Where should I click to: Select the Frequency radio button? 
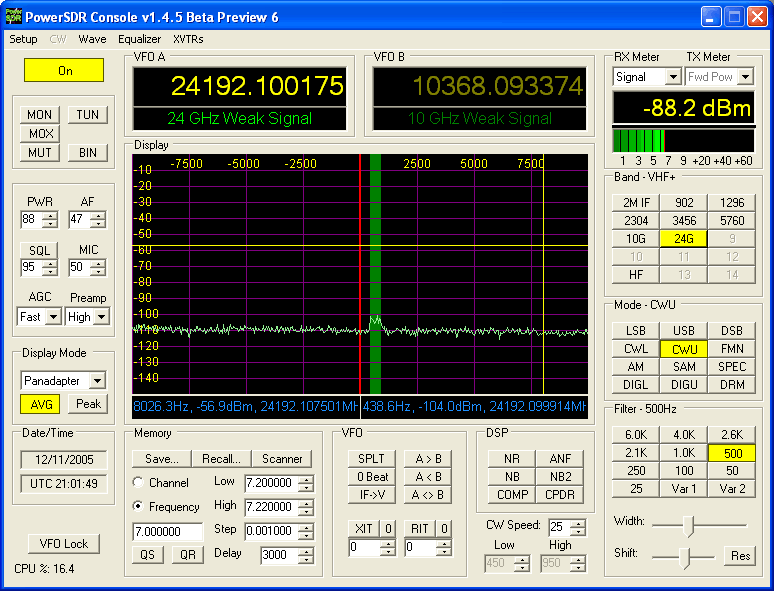(x=138, y=506)
